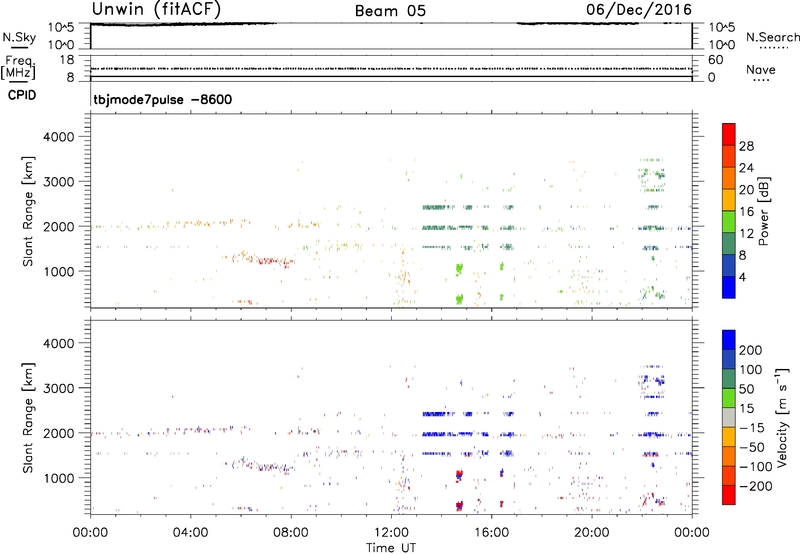The height and width of the screenshot is (554, 800).
Task: Click '4000' on the power panel range axis
Action: click(59, 137)
